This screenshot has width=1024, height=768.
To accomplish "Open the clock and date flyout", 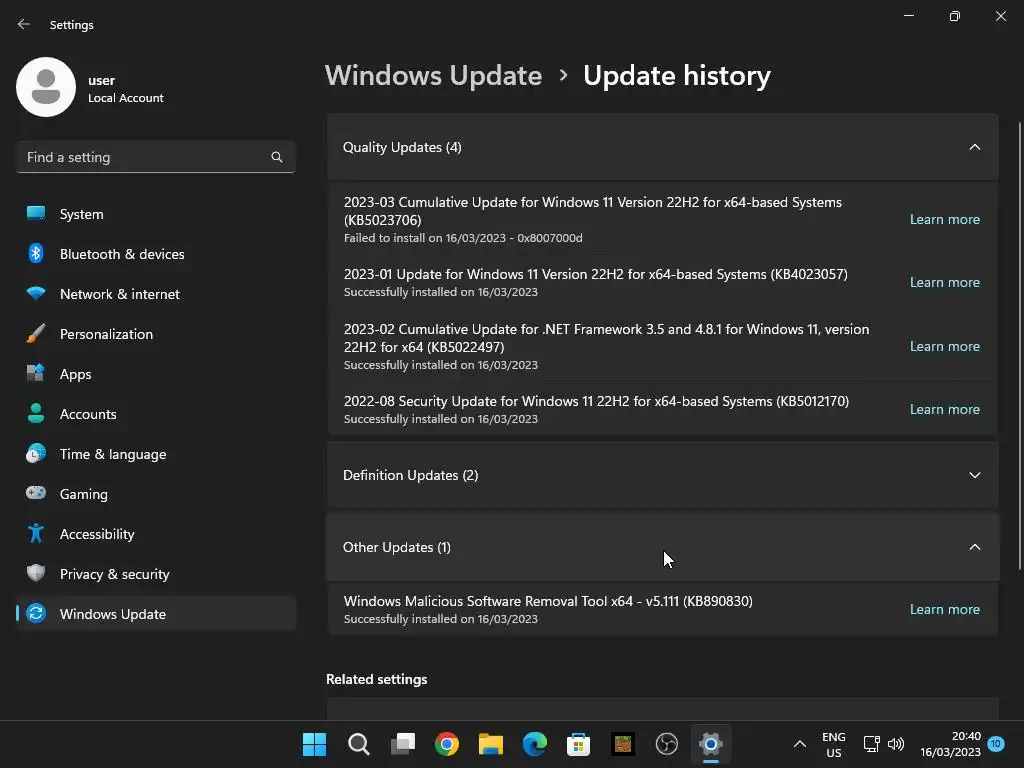I will tap(950, 744).
